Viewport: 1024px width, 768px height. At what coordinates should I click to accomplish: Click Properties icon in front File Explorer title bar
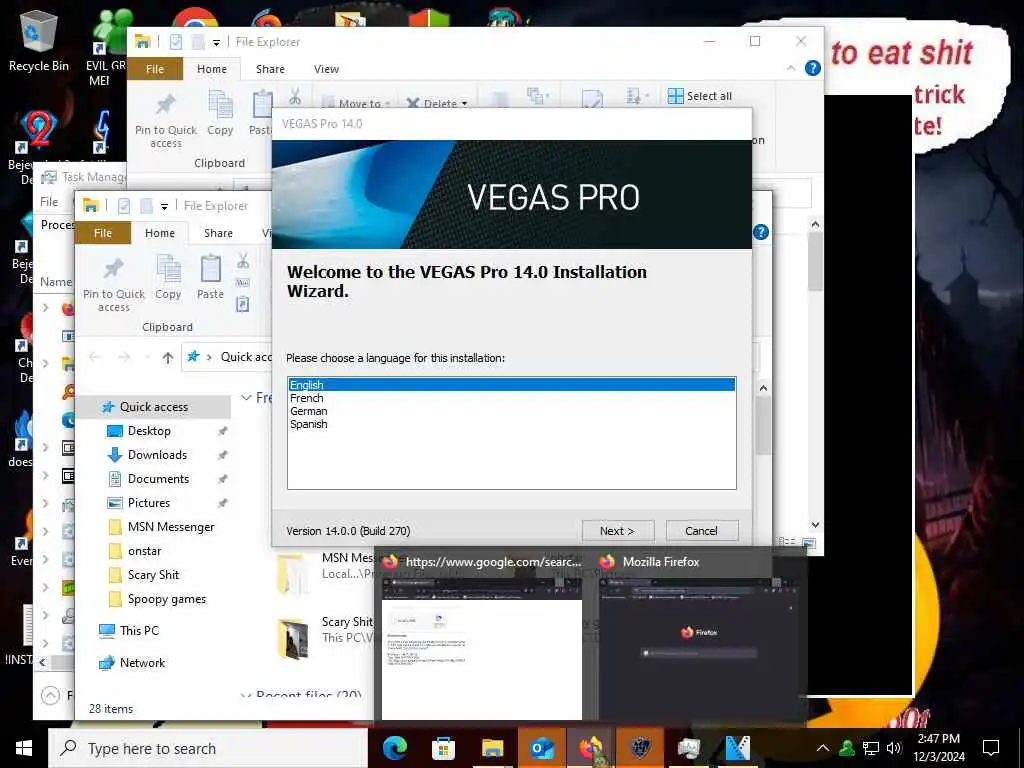[123, 206]
